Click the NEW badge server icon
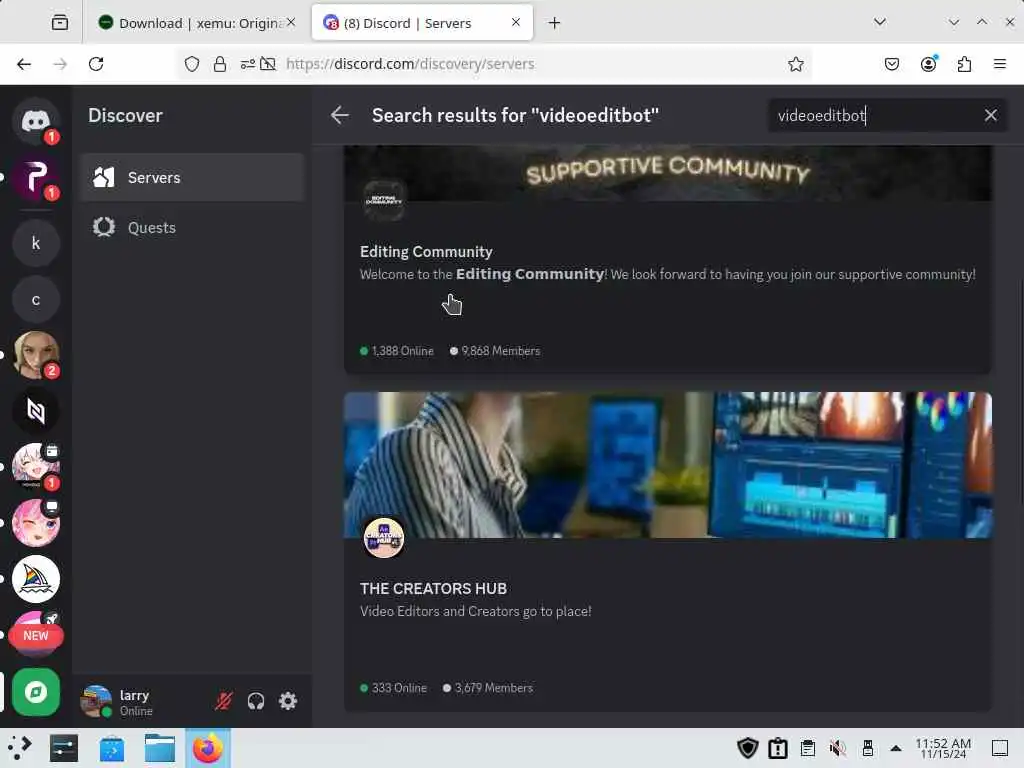Screen dimensions: 1024x768 click(35, 635)
